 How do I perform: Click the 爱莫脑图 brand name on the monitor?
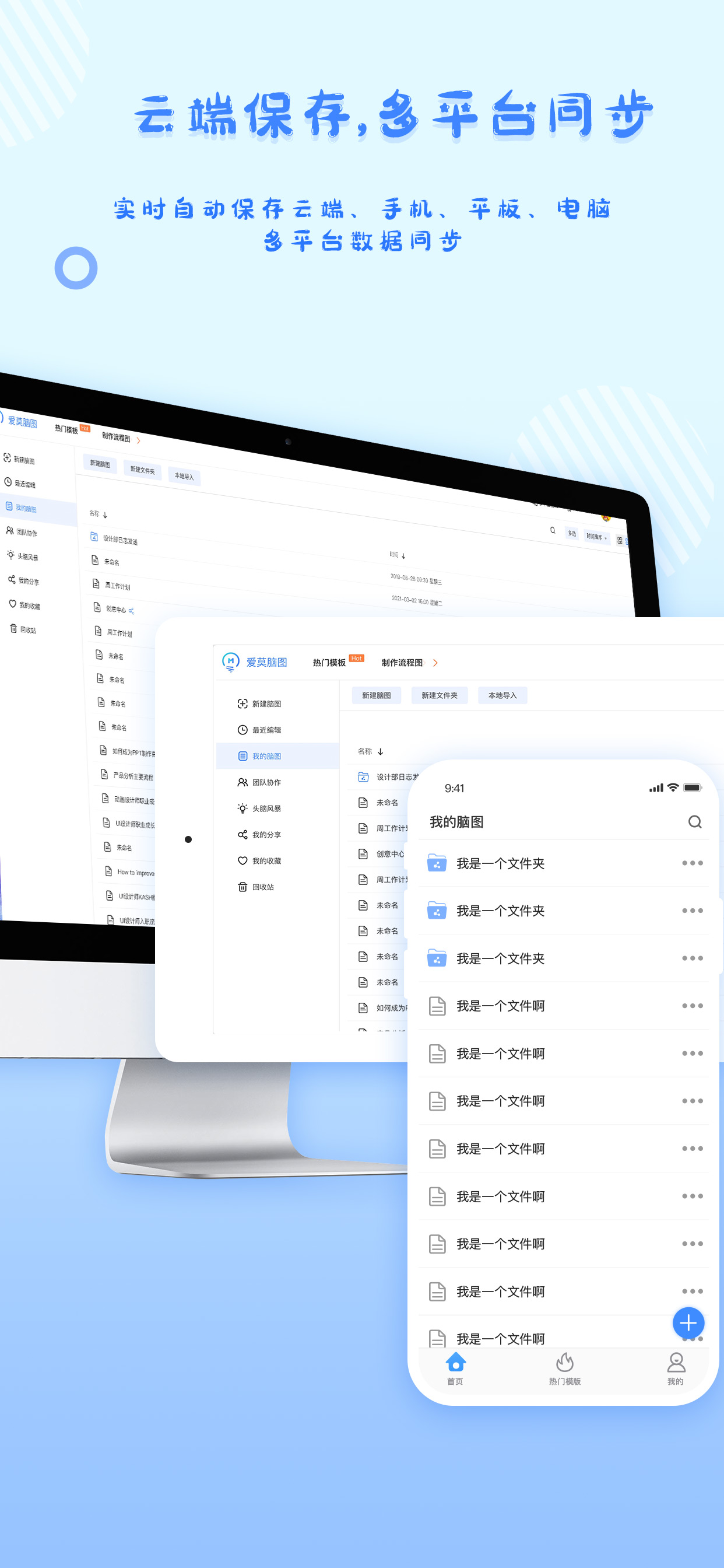tap(23, 422)
